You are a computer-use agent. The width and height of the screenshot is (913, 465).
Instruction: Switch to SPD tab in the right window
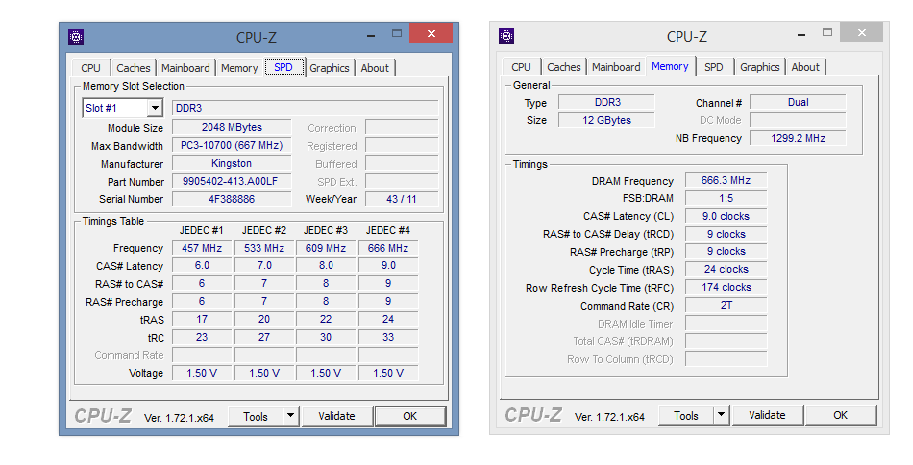[714, 67]
